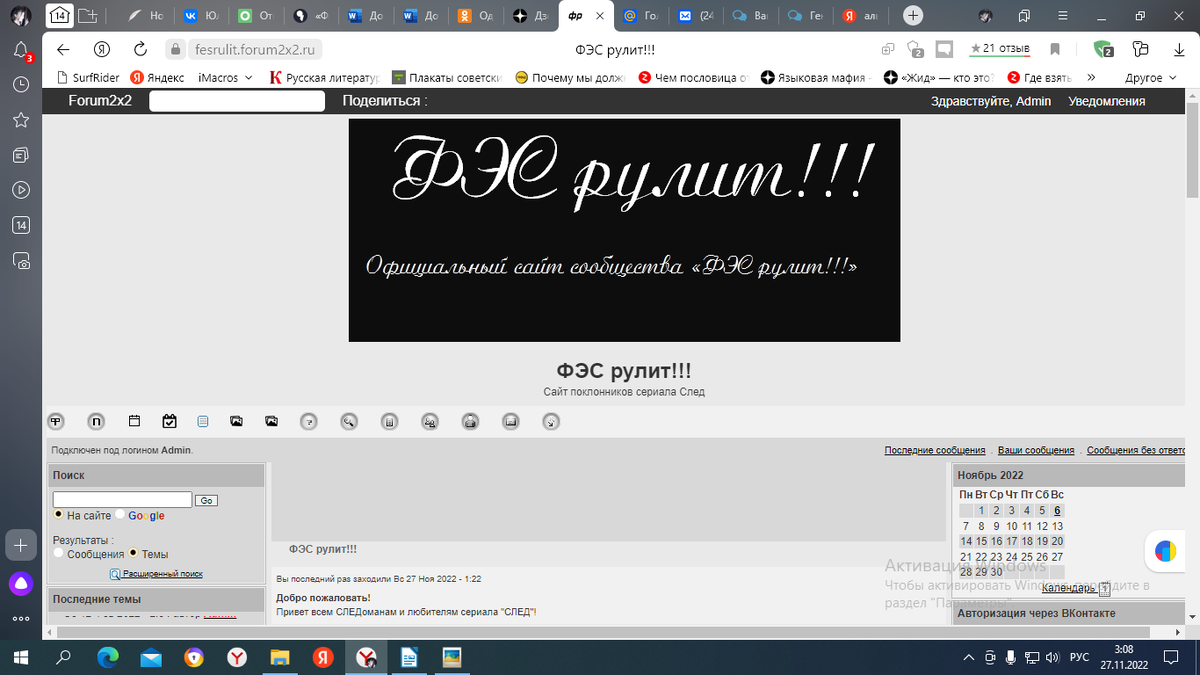Select the На сайте search radio button
Screen dimensions: 1200x675
point(58,515)
